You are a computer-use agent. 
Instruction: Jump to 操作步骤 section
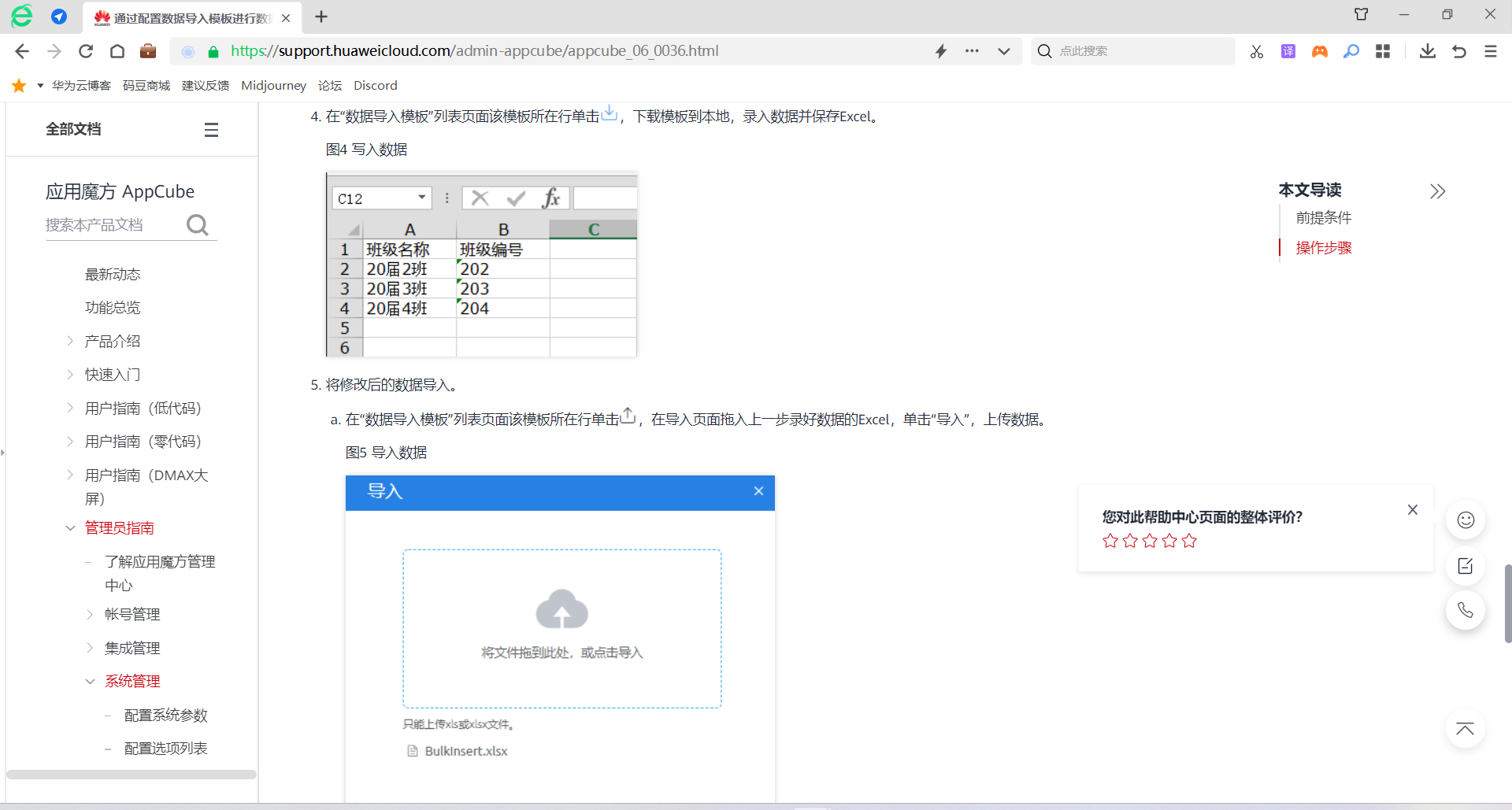[1324, 247]
